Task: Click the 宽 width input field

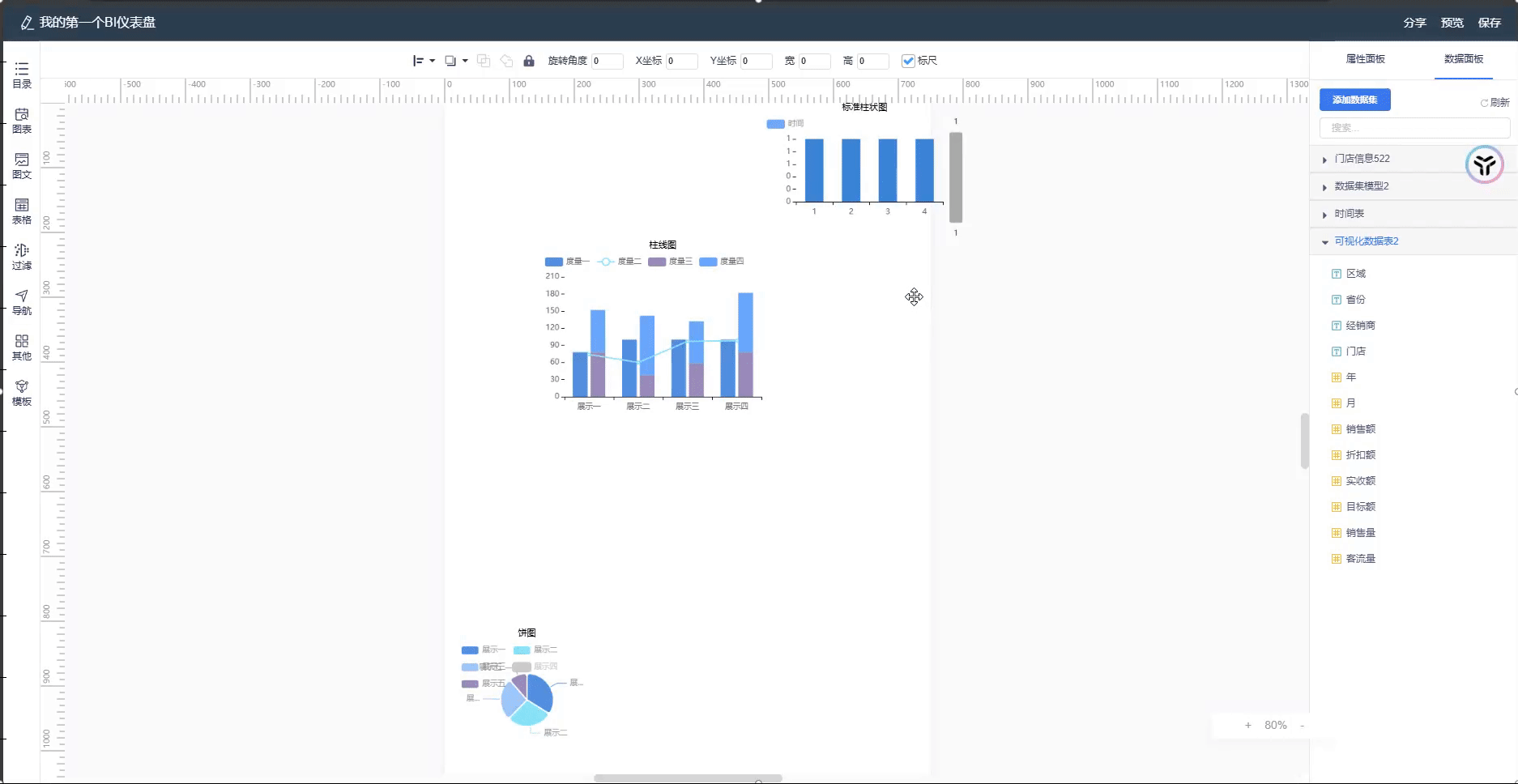Action: point(814,61)
